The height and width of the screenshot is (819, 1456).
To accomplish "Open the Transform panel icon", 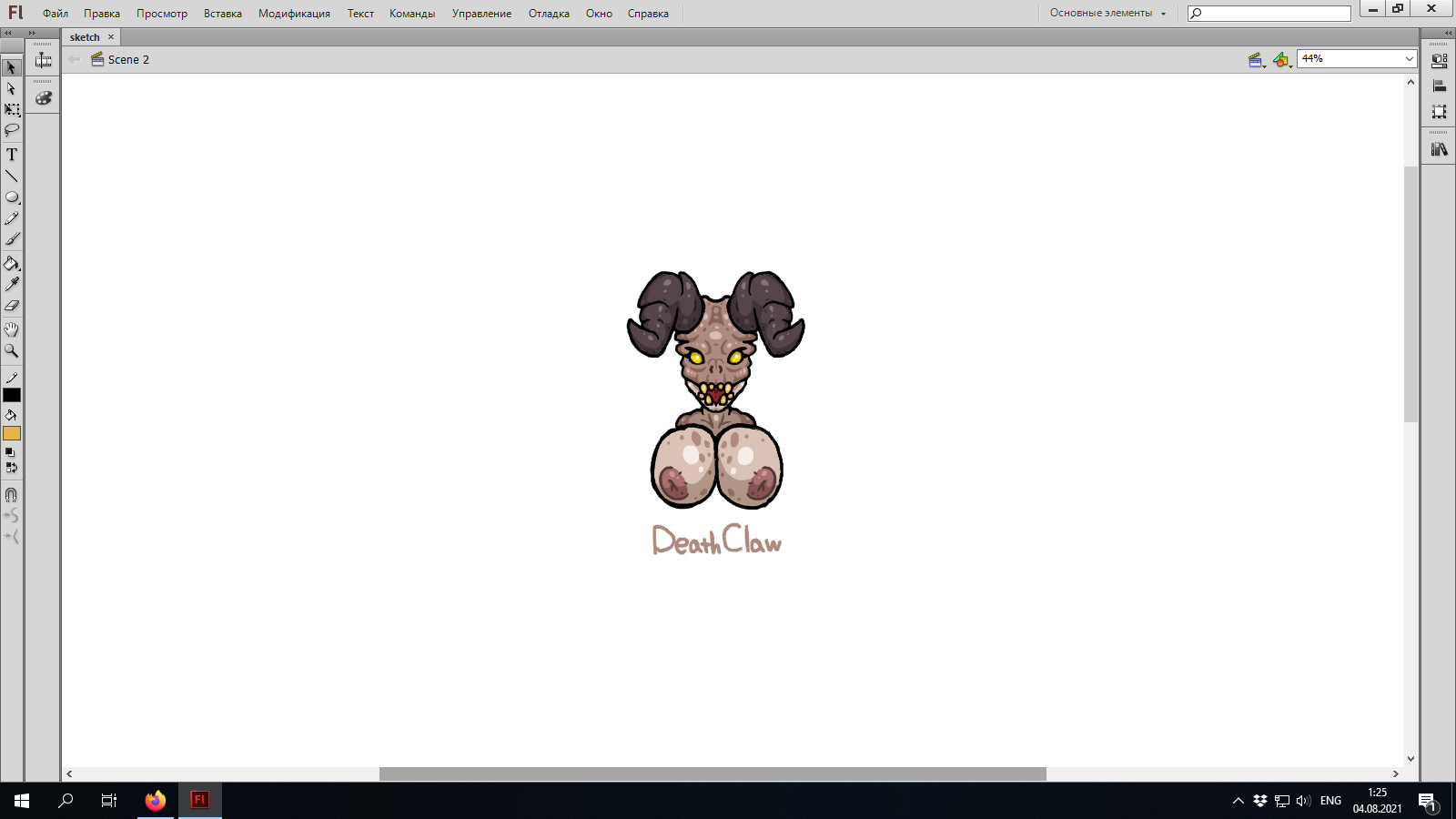I will (x=1439, y=112).
